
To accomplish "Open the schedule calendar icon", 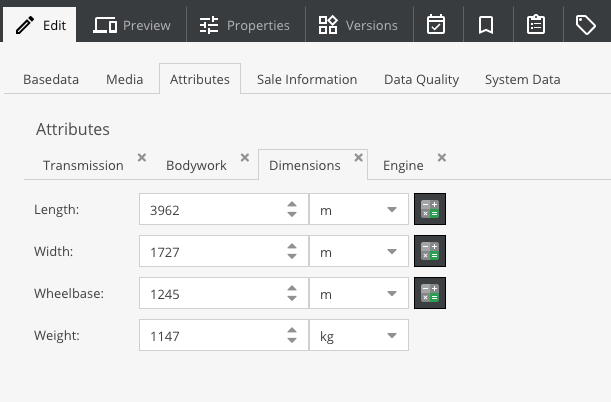I will click(x=436, y=25).
